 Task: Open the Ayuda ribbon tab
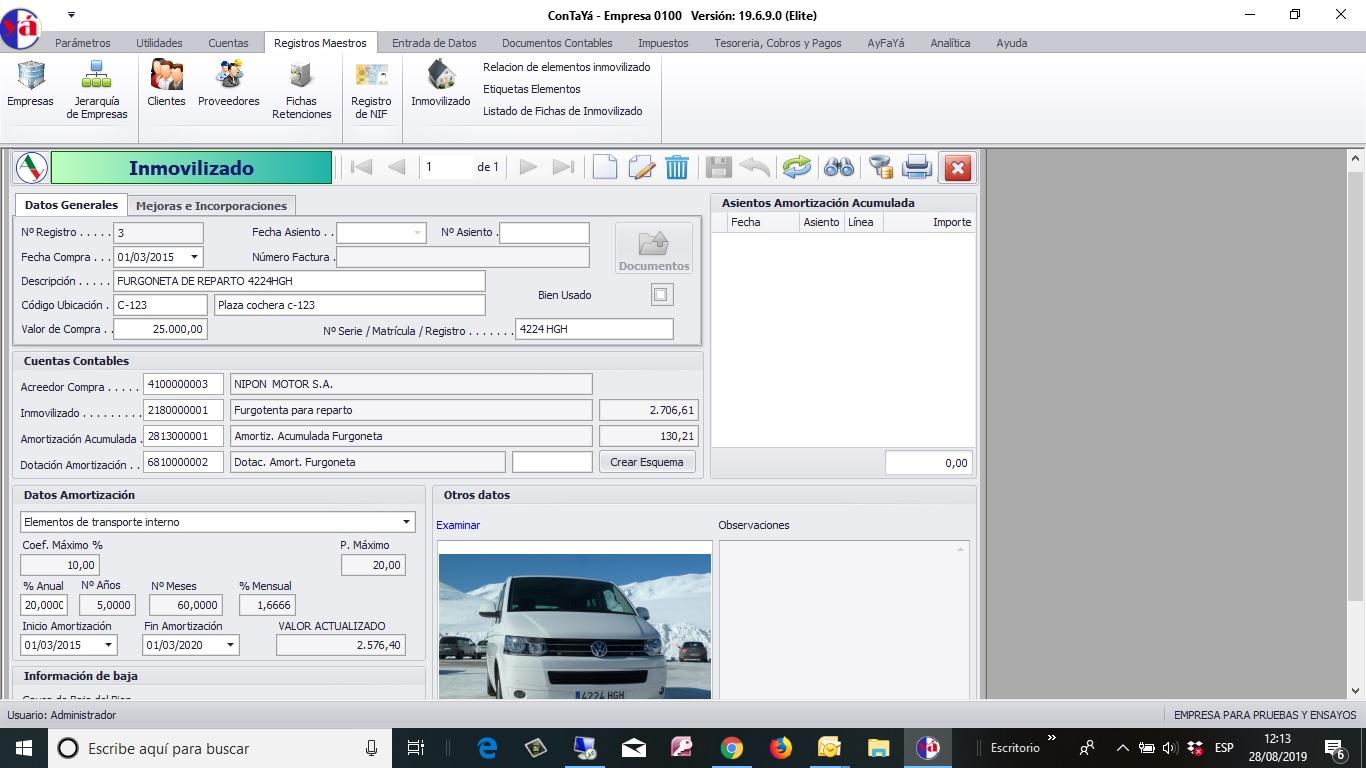pos(1012,43)
